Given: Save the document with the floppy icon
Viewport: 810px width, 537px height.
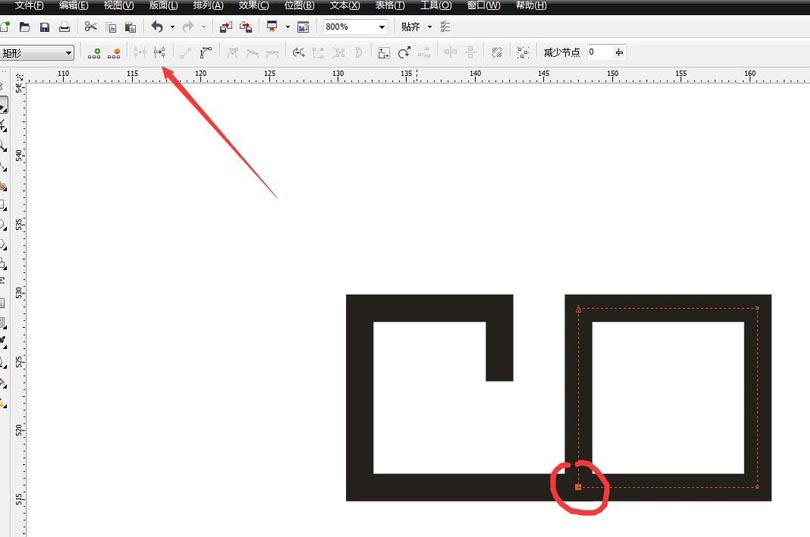Looking at the screenshot, I should pos(44,27).
